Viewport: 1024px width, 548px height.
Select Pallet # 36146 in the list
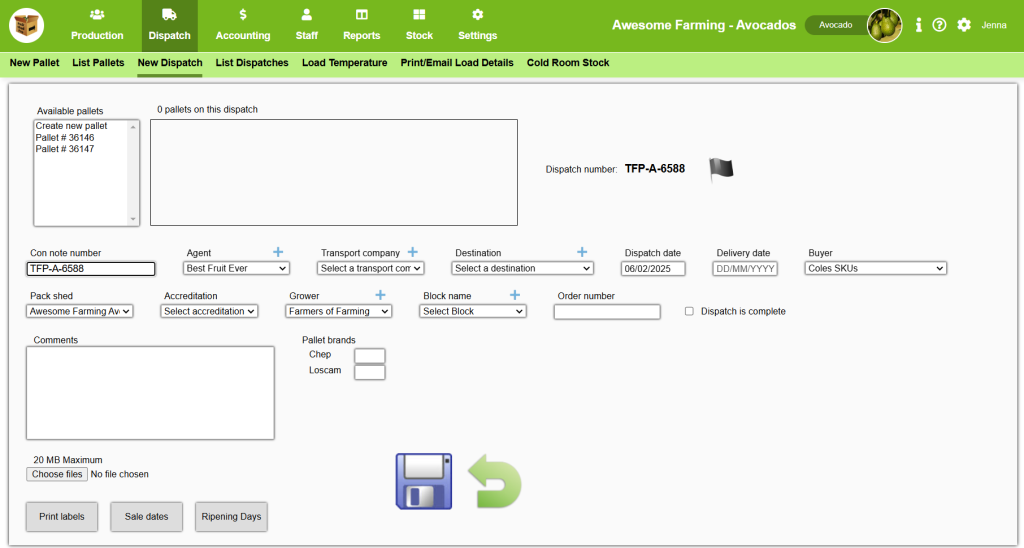pyautogui.click(x=65, y=137)
